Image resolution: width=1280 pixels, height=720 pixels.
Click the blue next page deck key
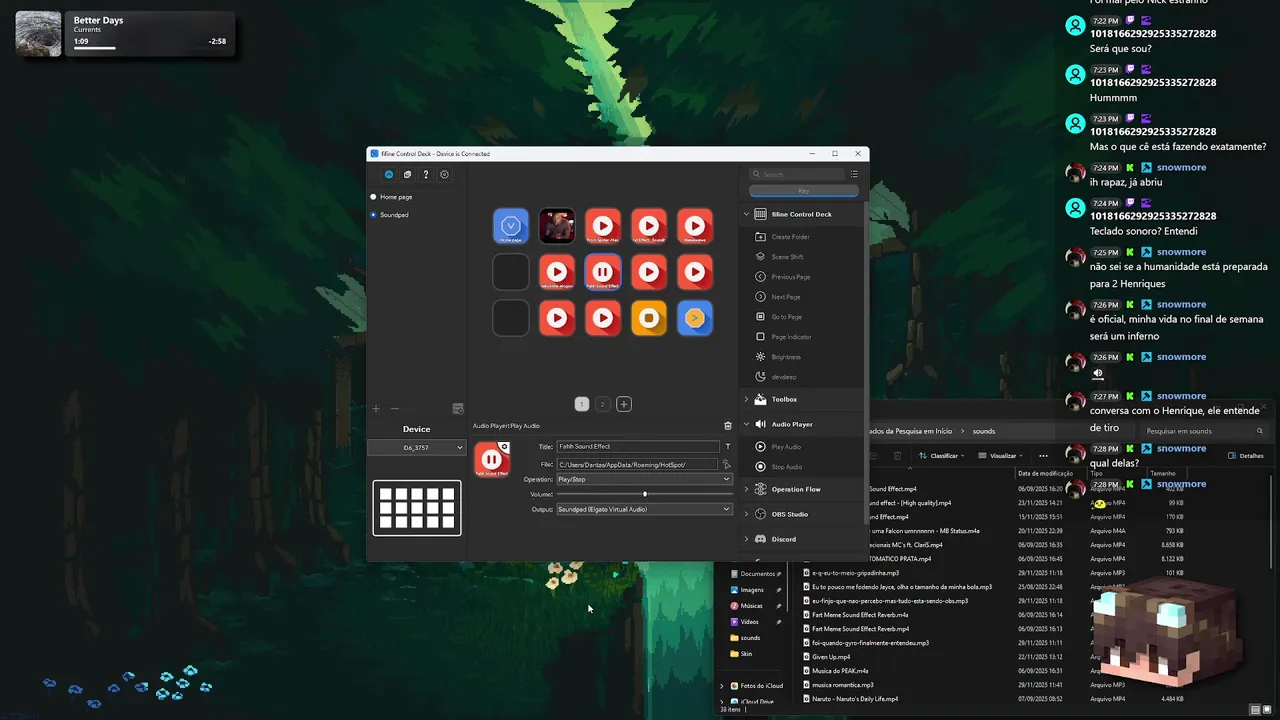pyautogui.click(x=695, y=318)
